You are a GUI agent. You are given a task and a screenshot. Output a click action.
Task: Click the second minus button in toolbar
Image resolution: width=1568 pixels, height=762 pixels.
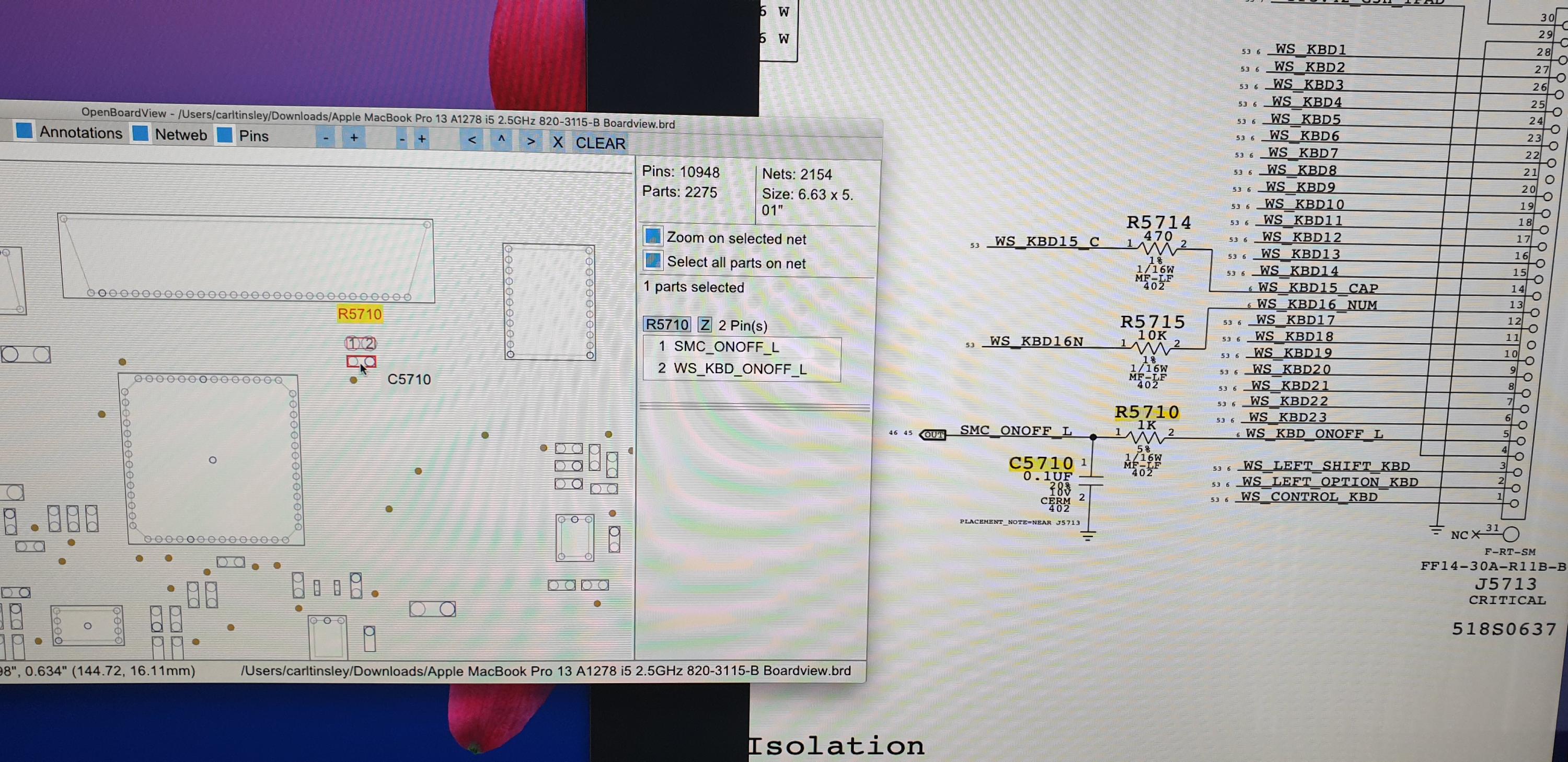tap(402, 140)
